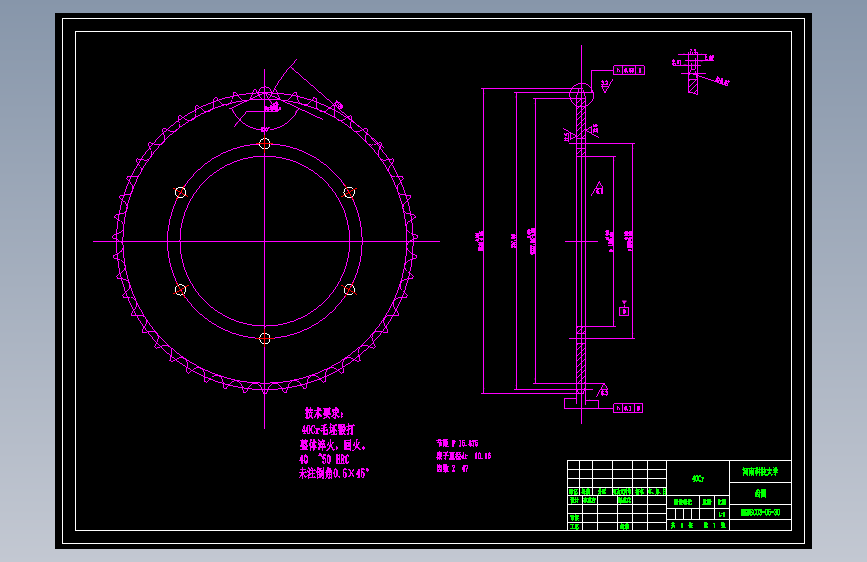This screenshot has height=562, width=867.
Task: Pick the lower-left bolt hole on sprocket
Action: click(180, 290)
